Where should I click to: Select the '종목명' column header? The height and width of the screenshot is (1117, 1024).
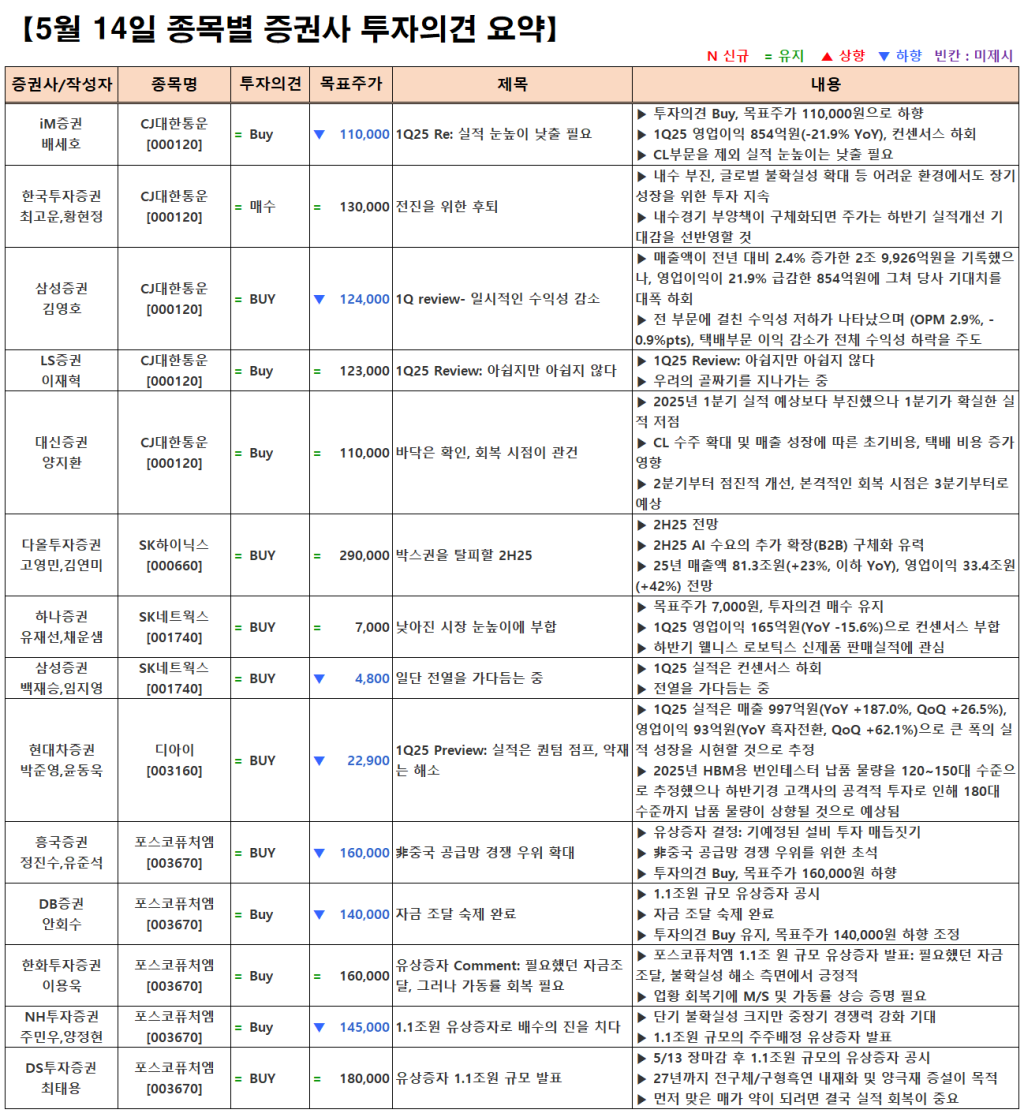pyautogui.click(x=175, y=85)
